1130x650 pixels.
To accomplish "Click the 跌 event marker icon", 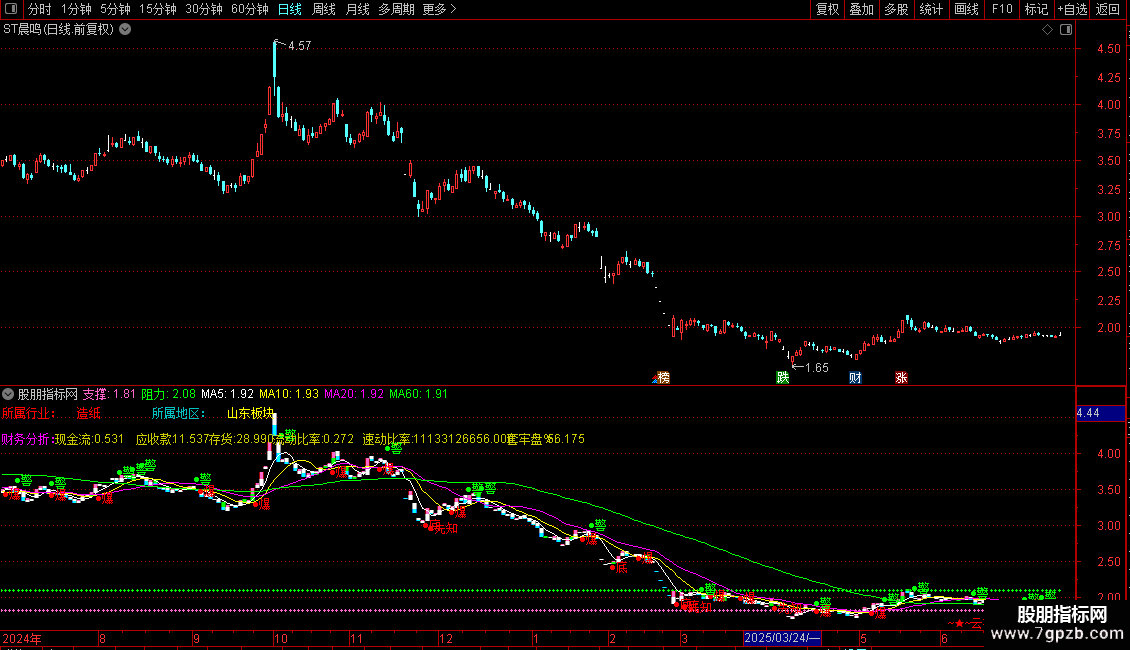I will (x=783, y=378).
